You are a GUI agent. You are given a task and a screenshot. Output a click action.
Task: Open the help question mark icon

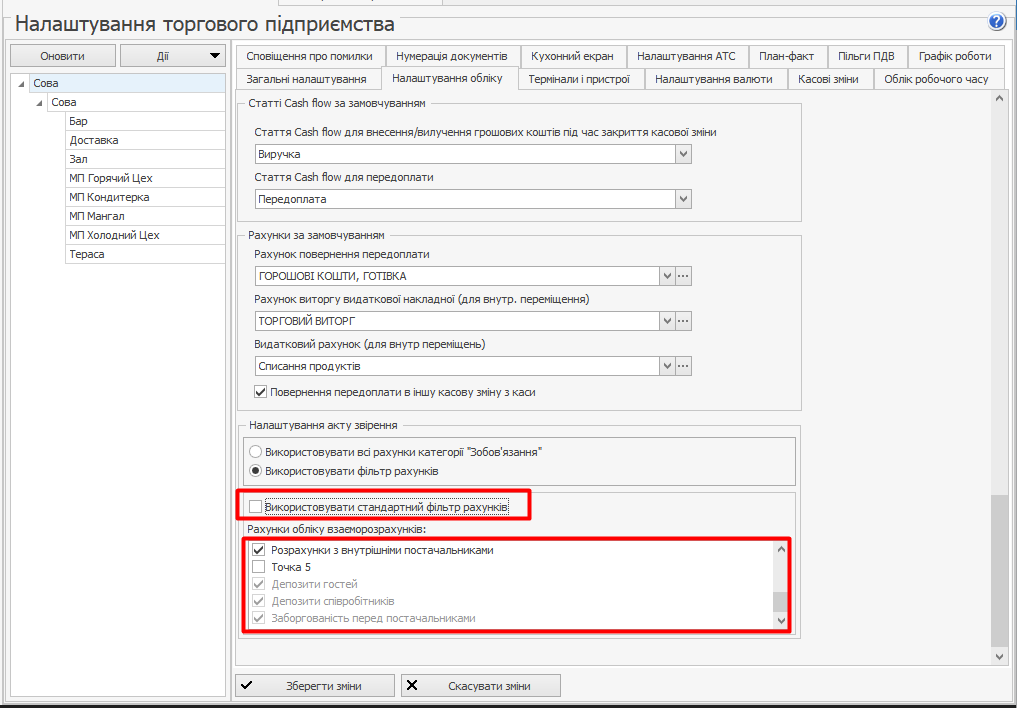(996, 21)
